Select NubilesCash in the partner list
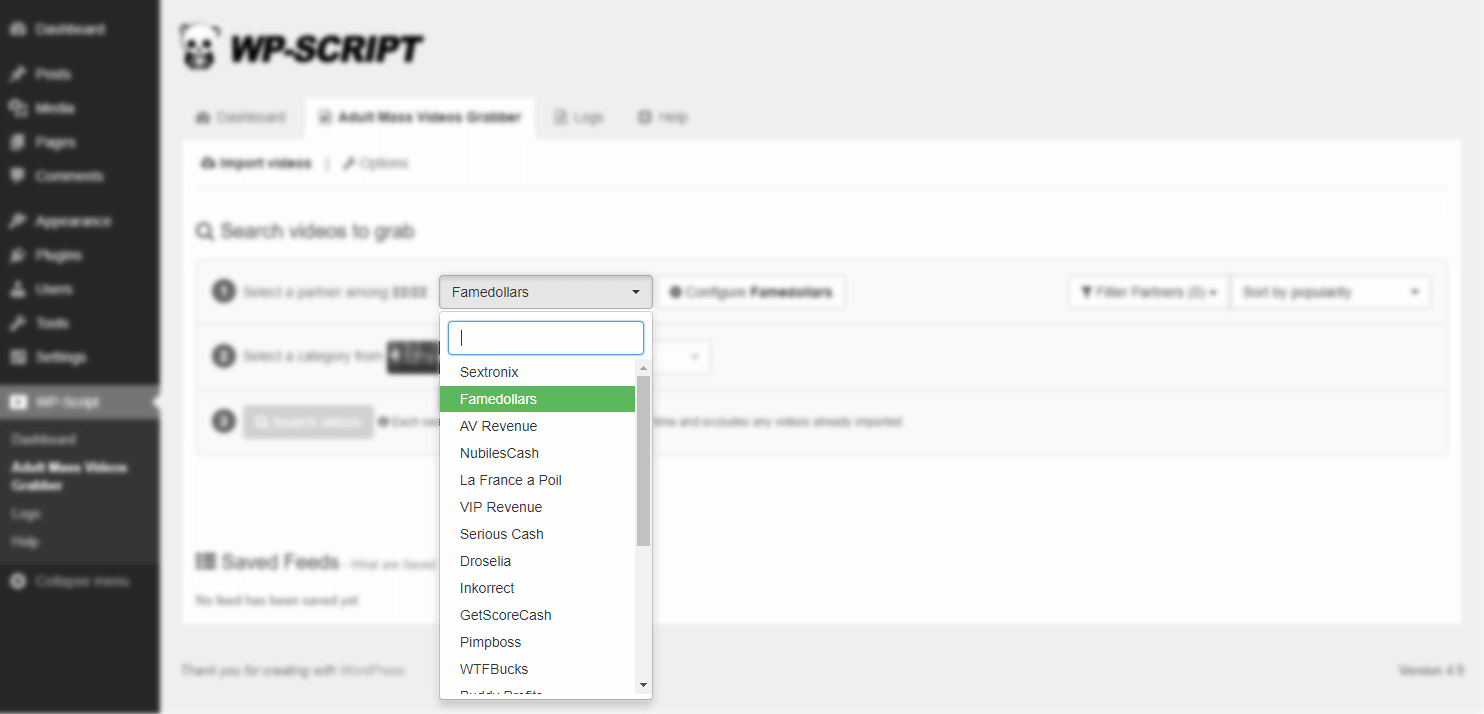 (538, 453)
